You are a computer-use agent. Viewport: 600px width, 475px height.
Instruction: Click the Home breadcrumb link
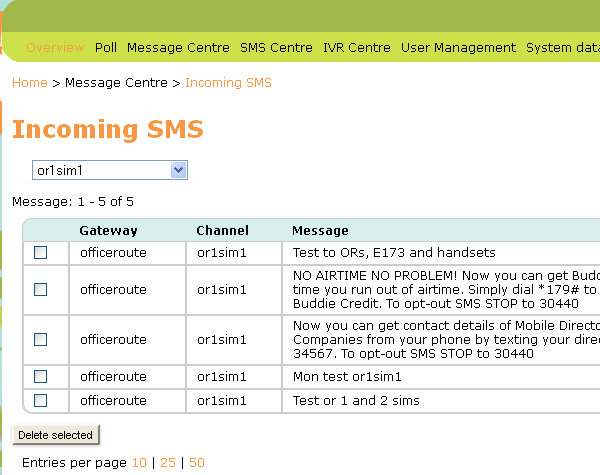29,83
